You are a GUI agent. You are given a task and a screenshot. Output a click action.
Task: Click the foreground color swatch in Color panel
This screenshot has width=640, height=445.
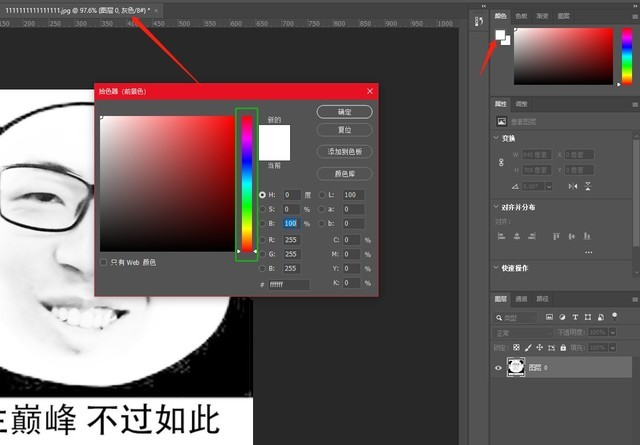(x=500, y=35)
